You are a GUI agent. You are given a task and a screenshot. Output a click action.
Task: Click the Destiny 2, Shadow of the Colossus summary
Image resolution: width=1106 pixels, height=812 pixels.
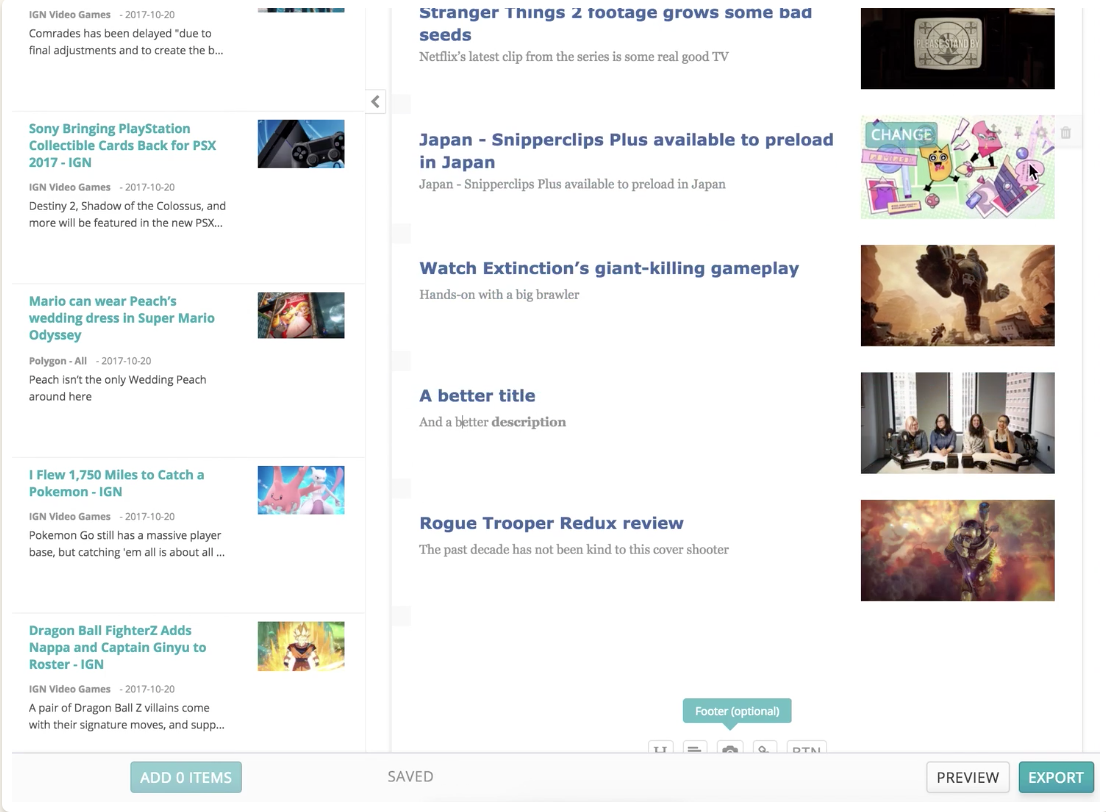click(127, 214)
